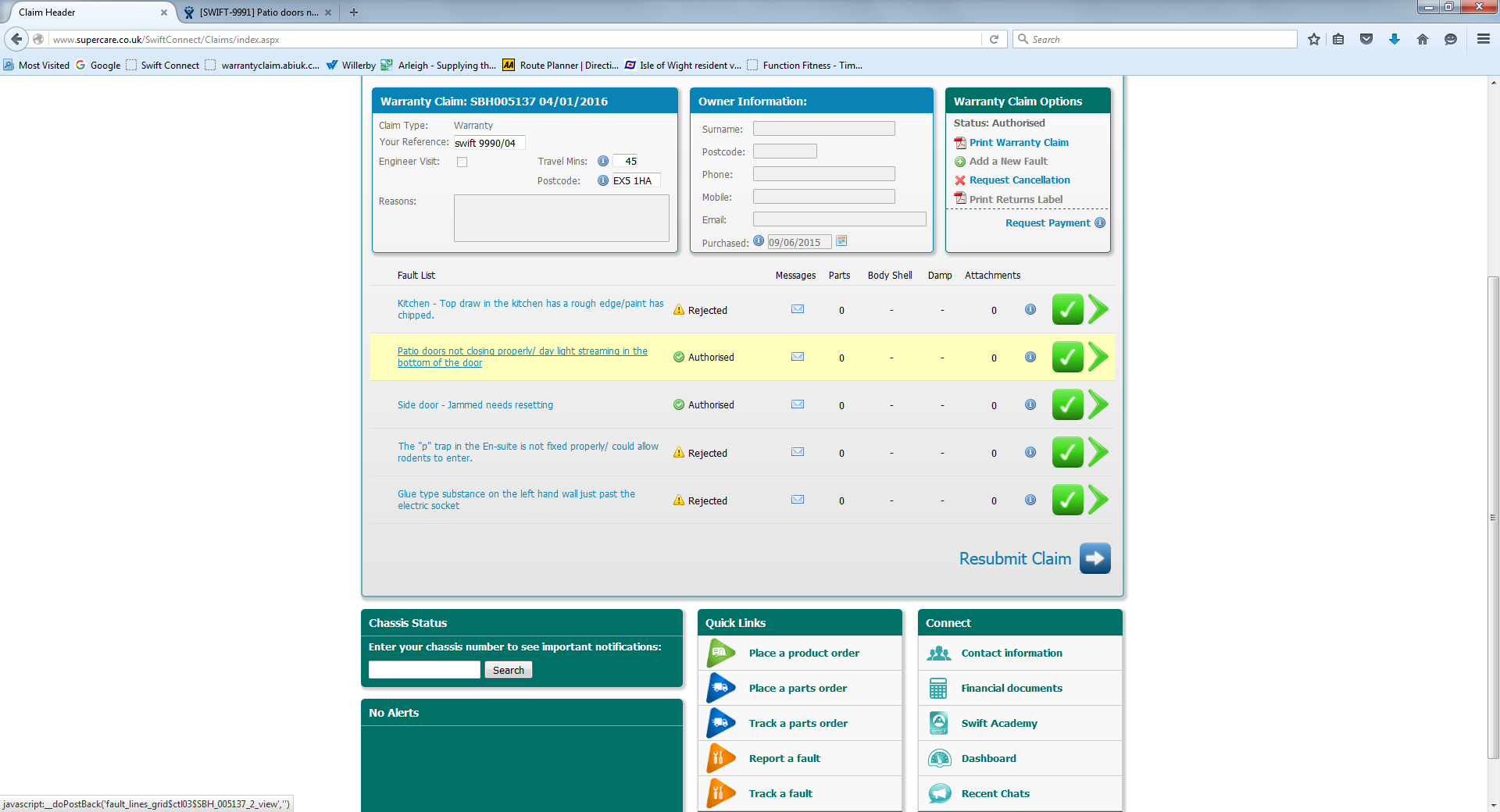Screen dimensions: 1500x812
Task: Click info icon next to Travel Mins
Action: 602,161
